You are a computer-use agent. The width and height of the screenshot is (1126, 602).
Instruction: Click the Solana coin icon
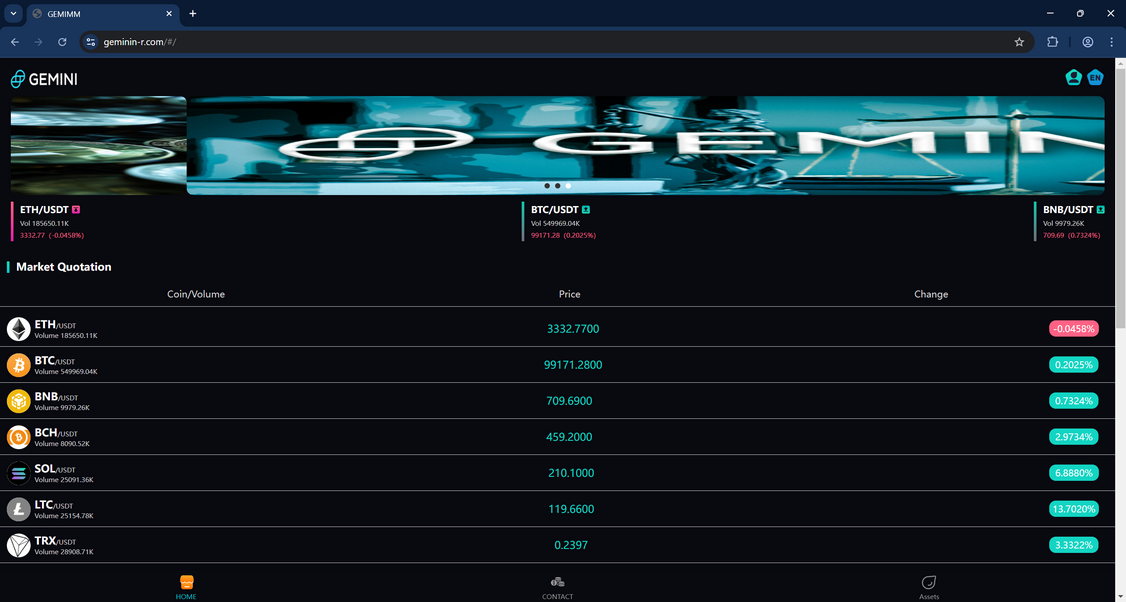pos(19,473)
